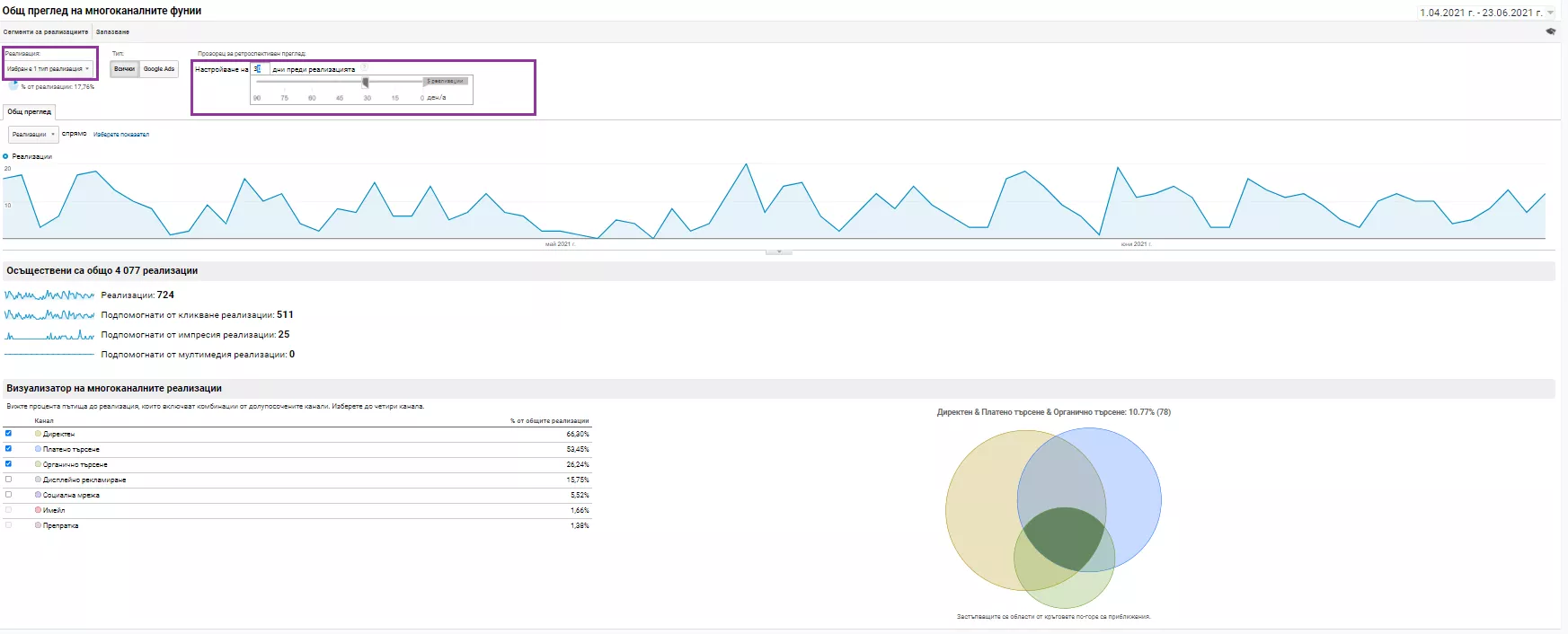Click the Директен channel color dot

38,434
